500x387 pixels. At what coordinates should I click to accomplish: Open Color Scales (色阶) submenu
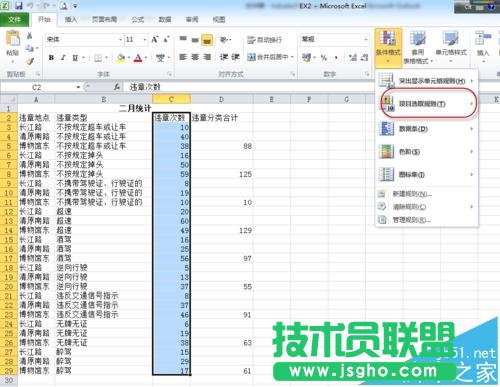pyautogui.click(x=427, y=152)
